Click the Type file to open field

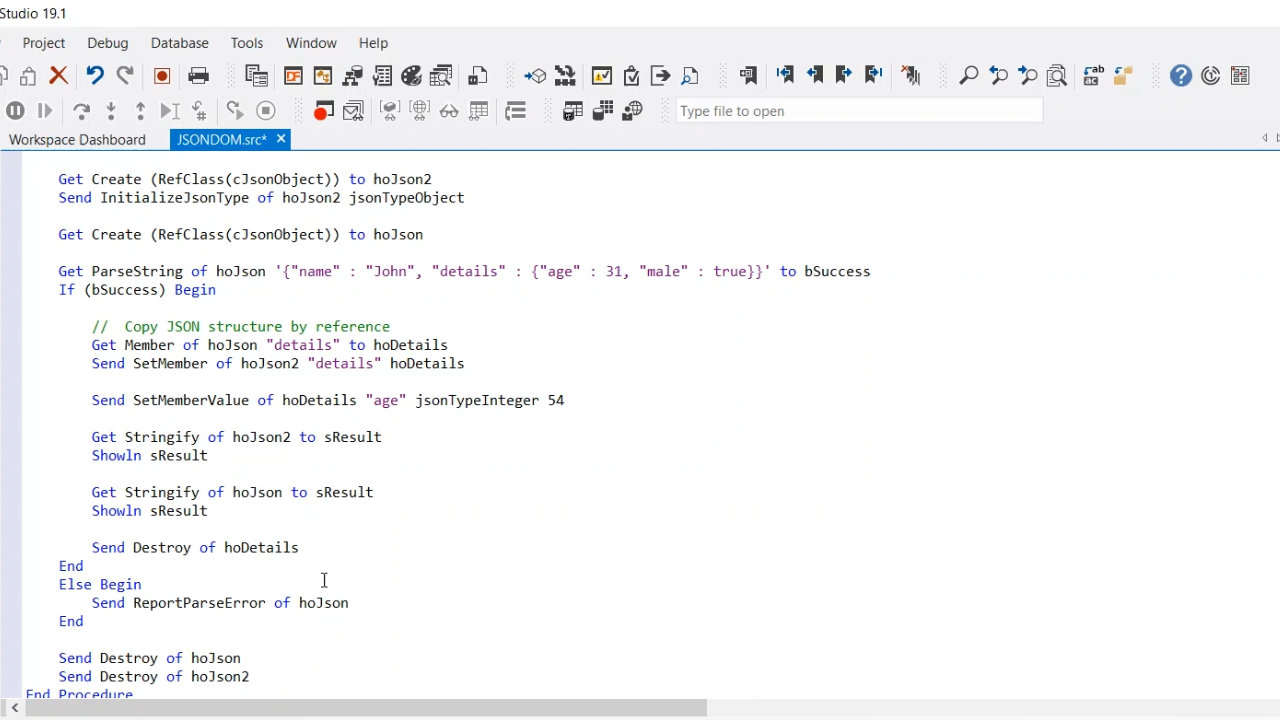point(858,111)
